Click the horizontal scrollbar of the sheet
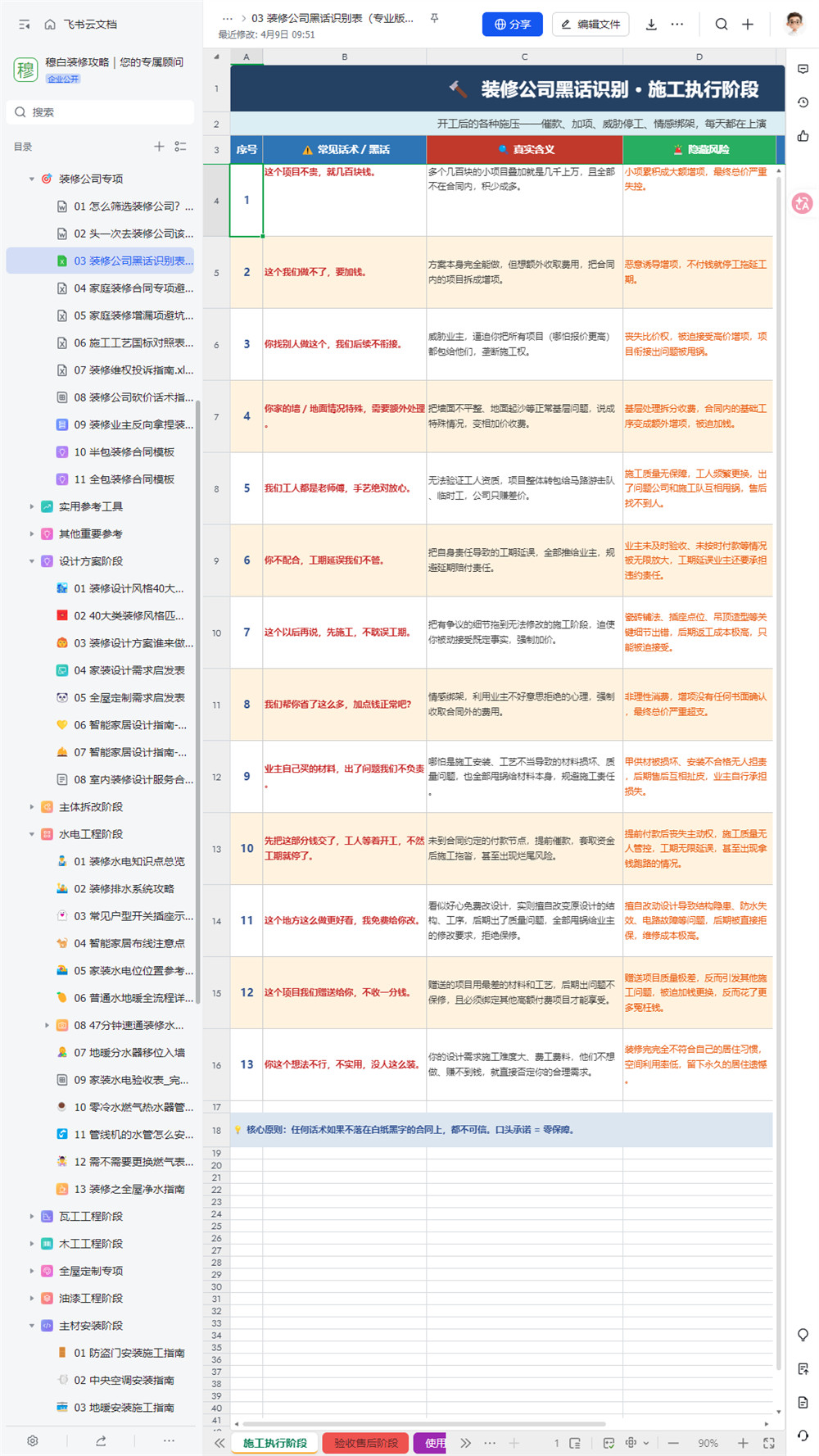Image resolution: width=819 pixels, height=1456 pixels. (x=423, y=1423)
